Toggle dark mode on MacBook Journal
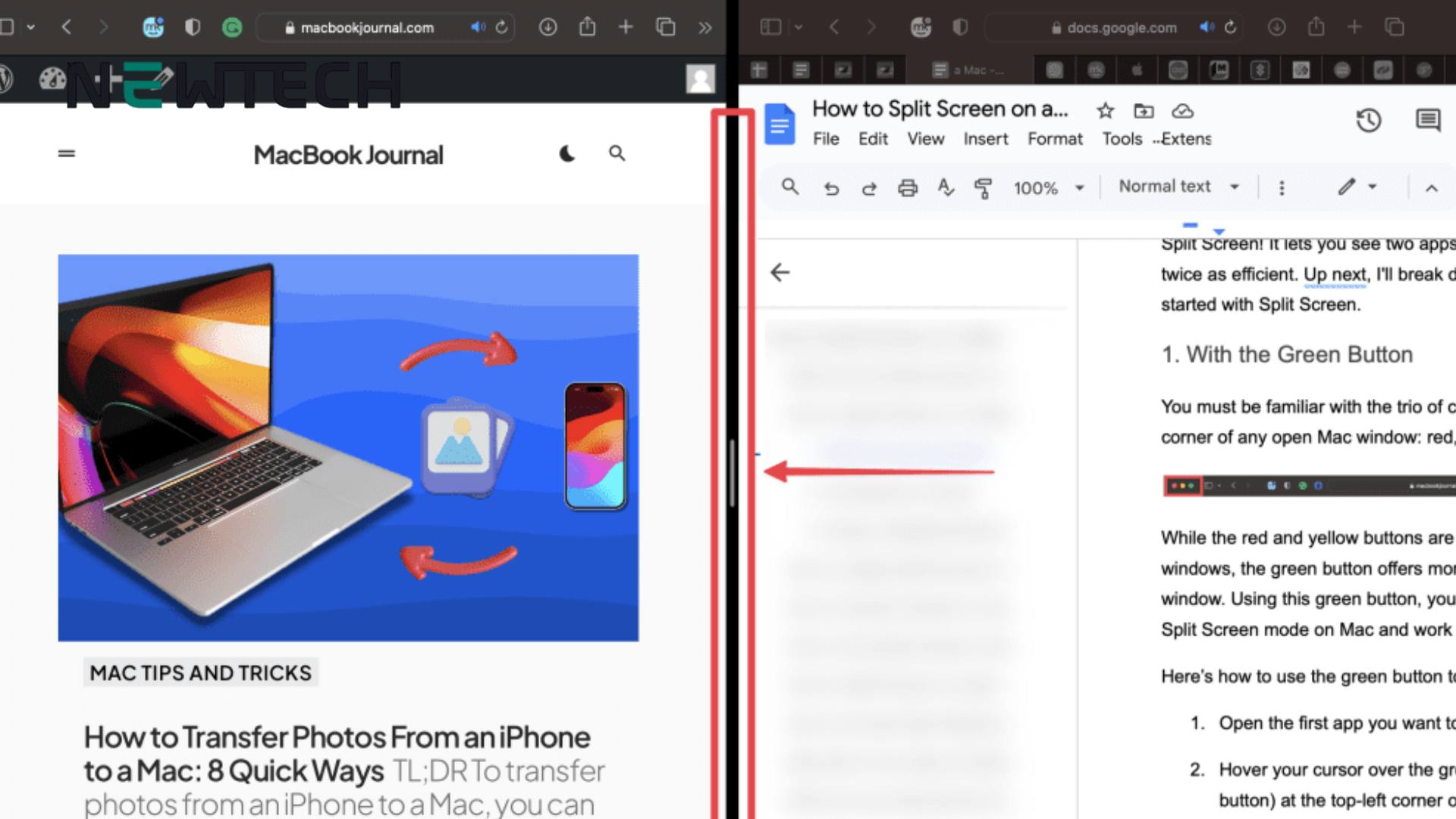Viewport: 1456px width, 819px height. (567, 154)
